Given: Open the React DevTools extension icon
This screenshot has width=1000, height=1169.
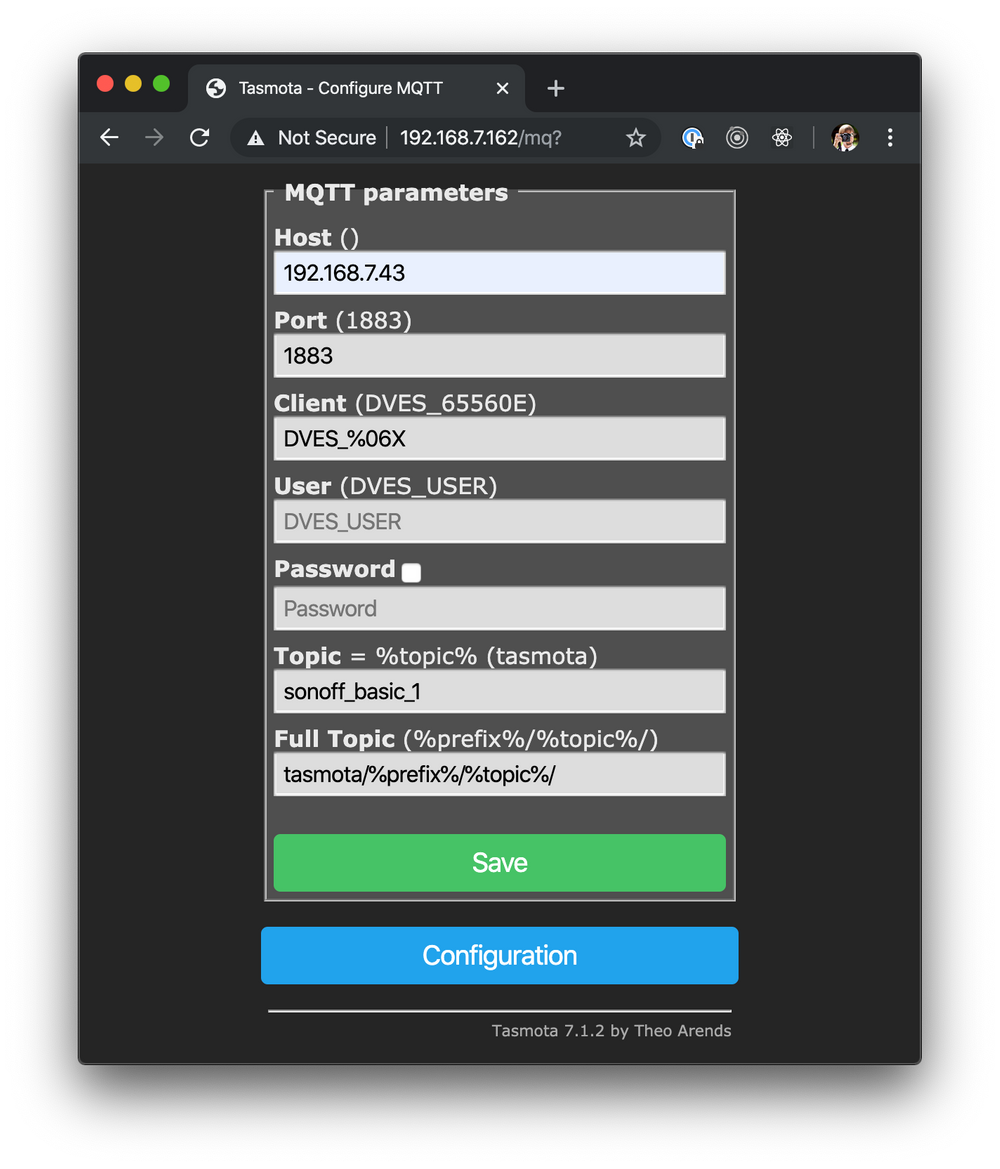Looking at the screenshot, I should pos(782,138).
